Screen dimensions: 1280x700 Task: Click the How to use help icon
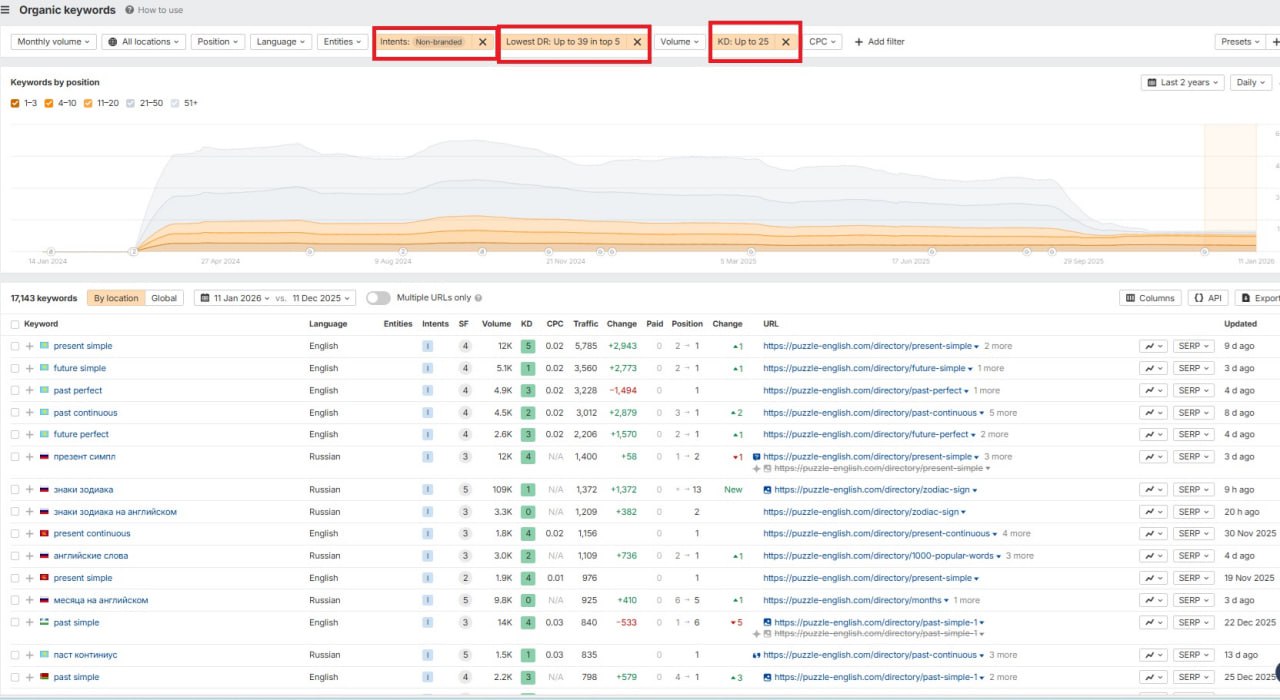pyautogui.click(x=130, y=10)
